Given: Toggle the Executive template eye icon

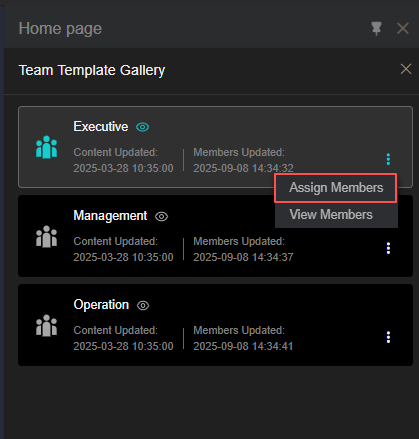Looking at the screenshot, I should (x=143, y=127).
